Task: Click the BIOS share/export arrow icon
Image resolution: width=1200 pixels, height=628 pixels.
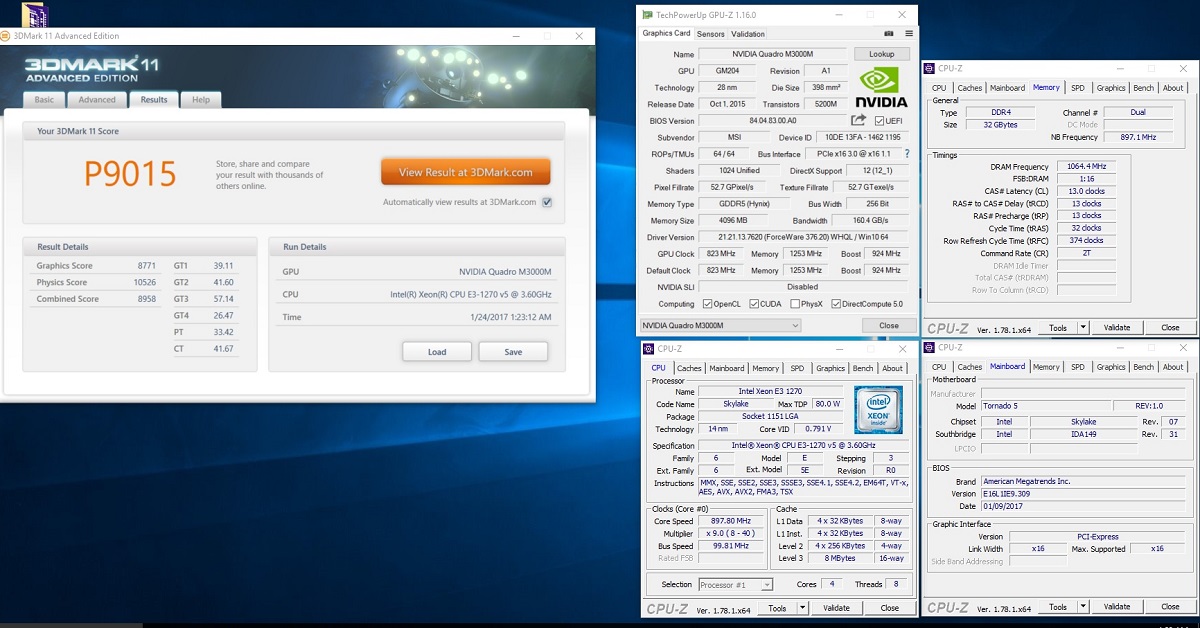Action: [x=858, y=121]
